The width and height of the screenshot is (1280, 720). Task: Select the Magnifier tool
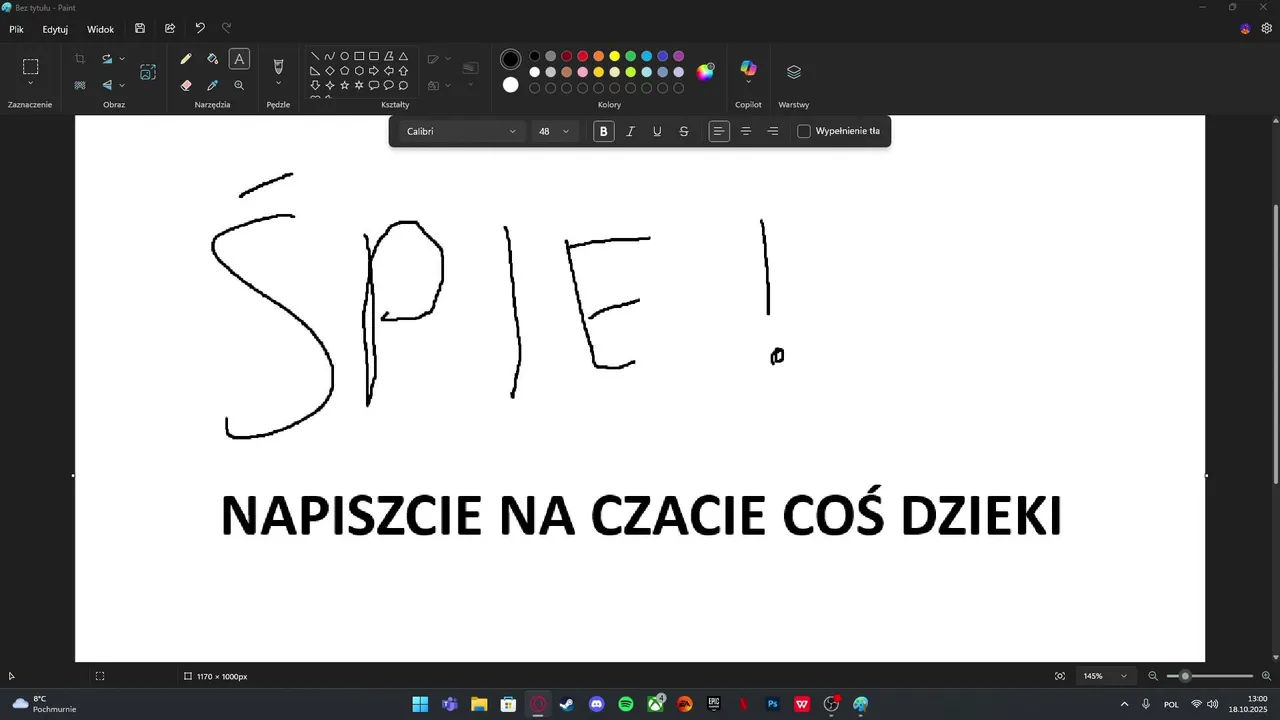(239, 85)
